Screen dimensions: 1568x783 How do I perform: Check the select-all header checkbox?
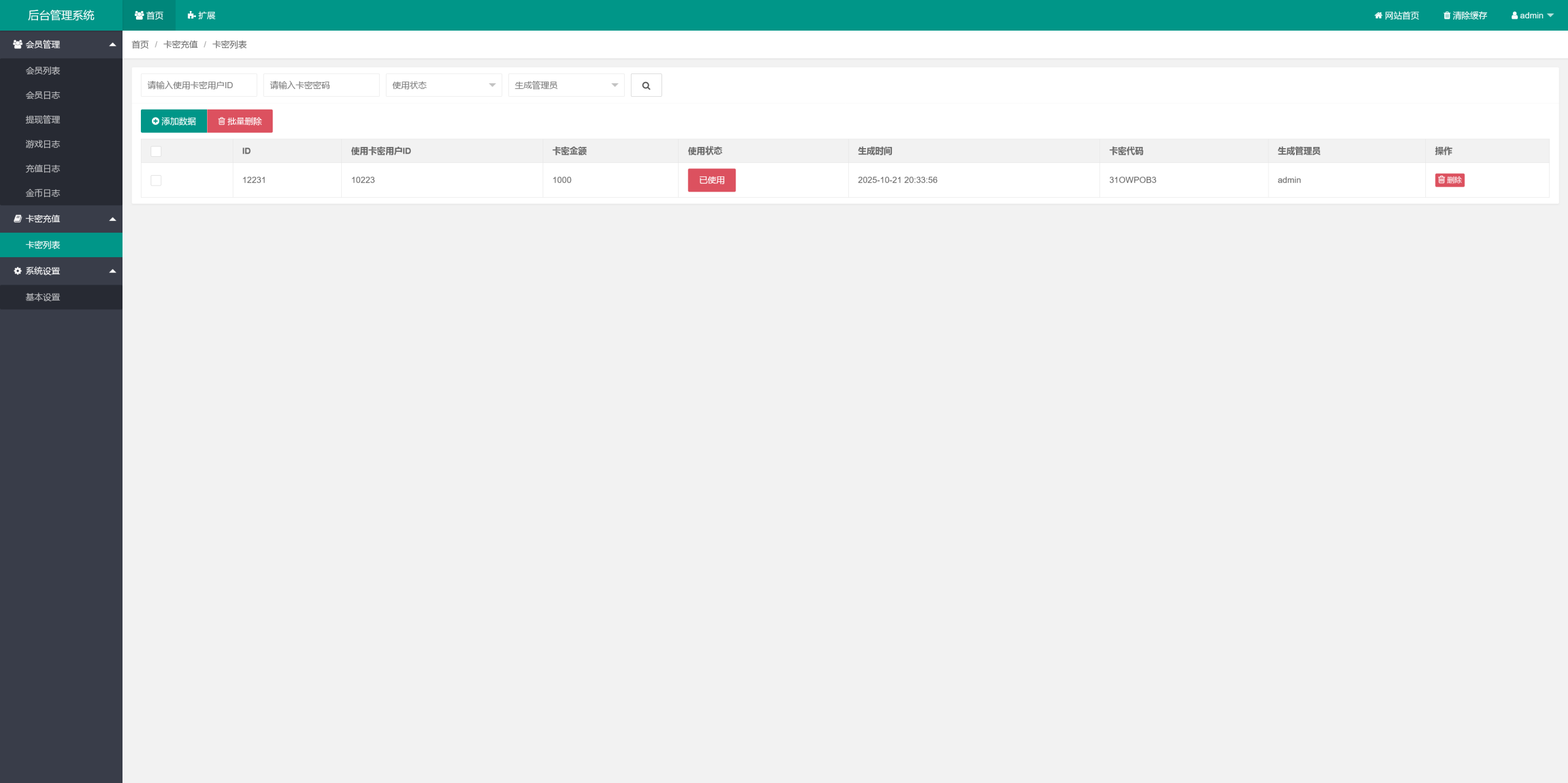[x=156, y=151]
